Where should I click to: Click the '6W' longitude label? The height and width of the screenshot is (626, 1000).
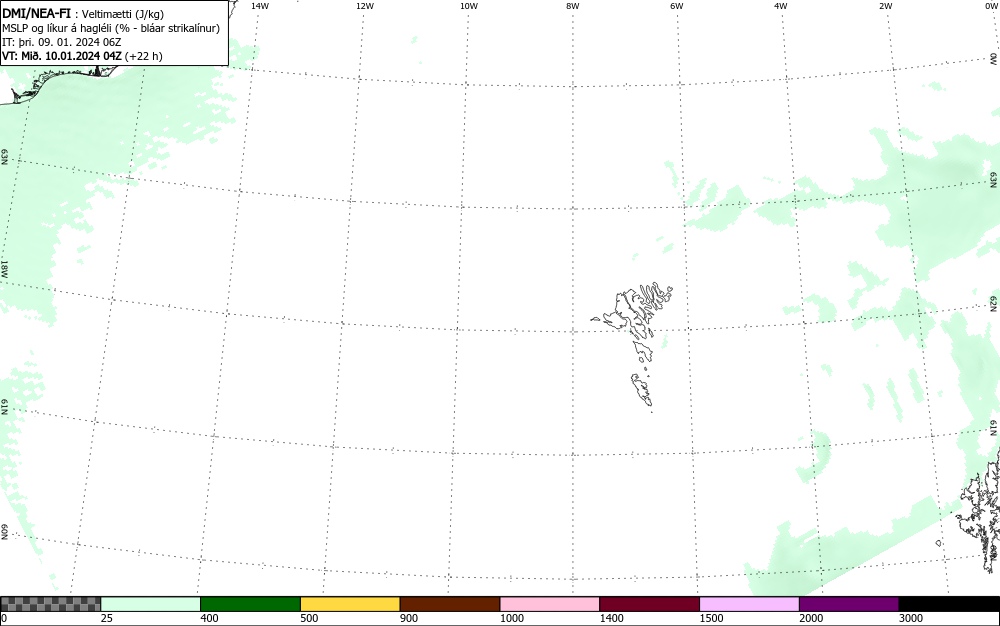(x=677, y=6)
